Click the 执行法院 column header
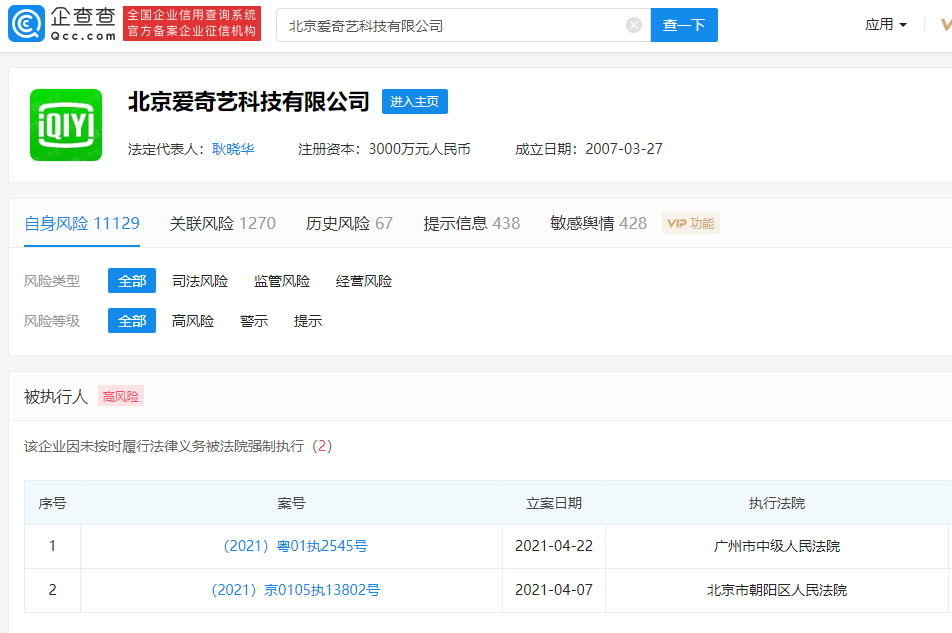952x633 pixels. point(777,503)
